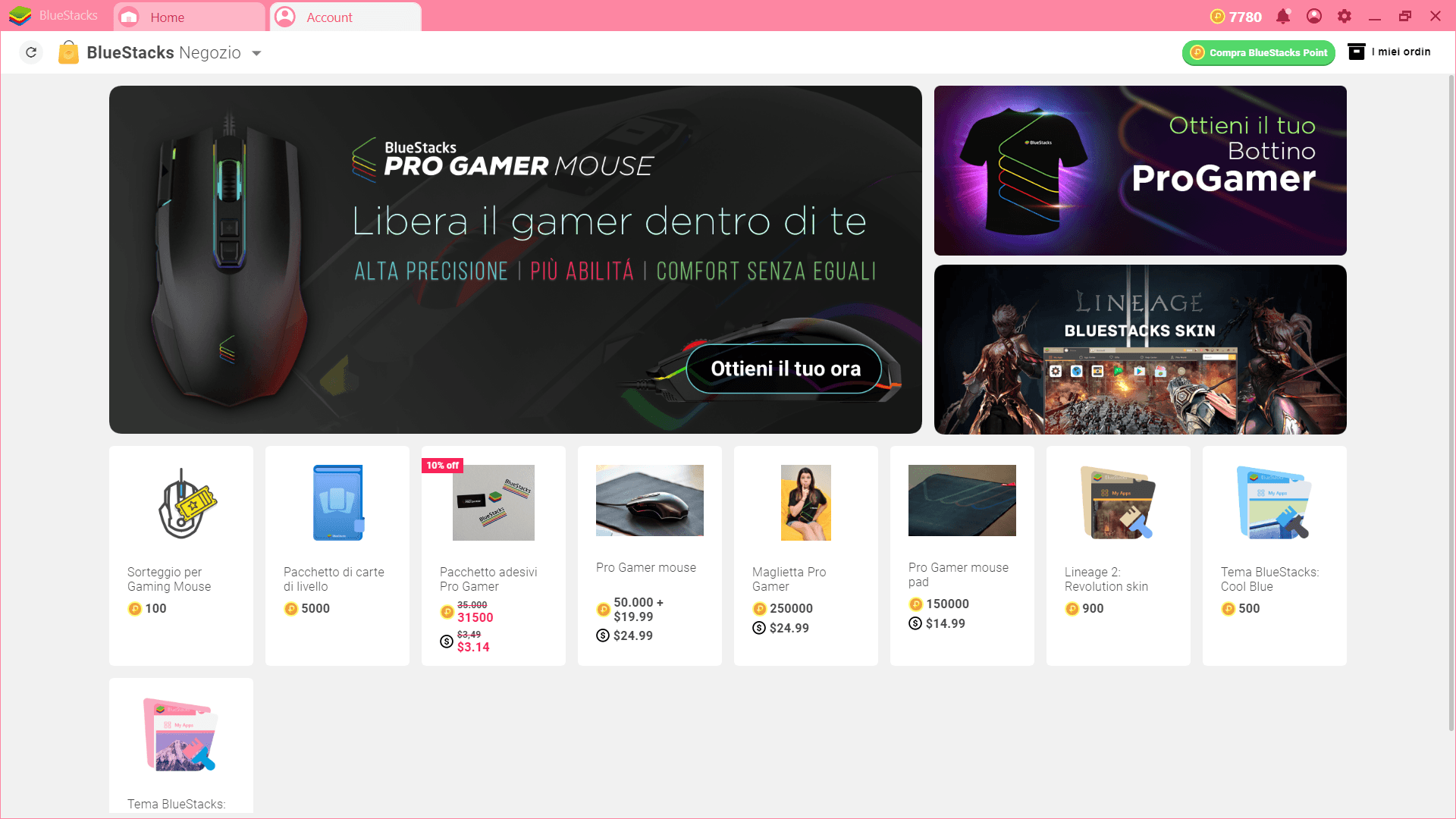Click the Pro Gamer Mouse product thumbnail
Screen dimensions: 1456x819
pyautogui.click(x=650, y=500)
